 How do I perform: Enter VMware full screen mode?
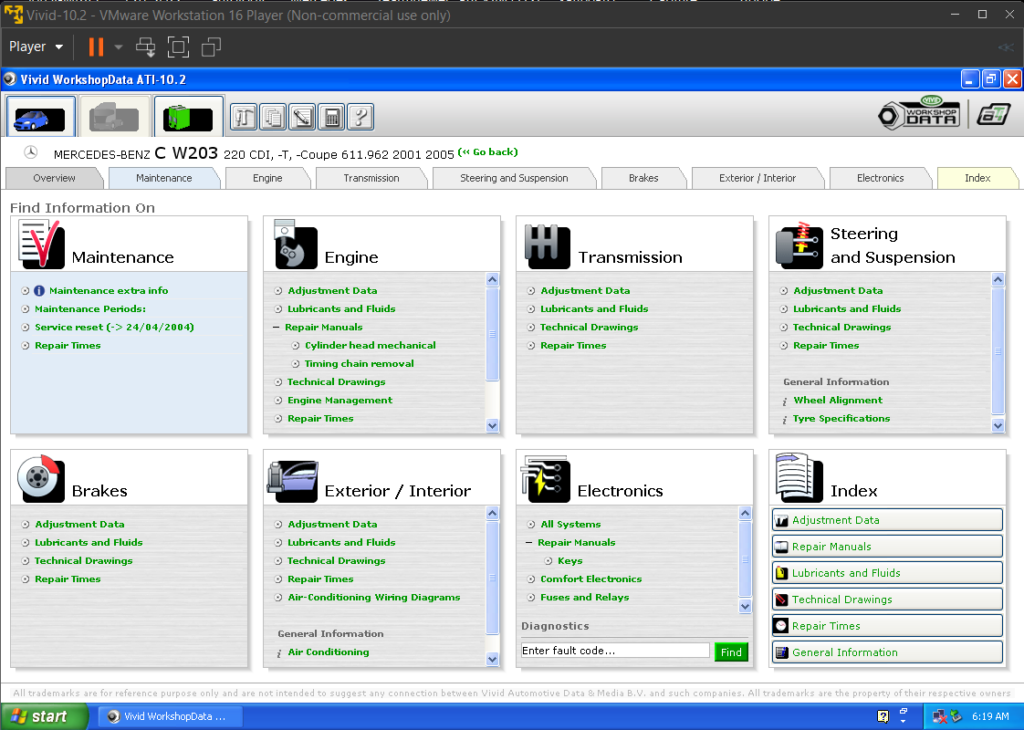(x=178, y=47)
